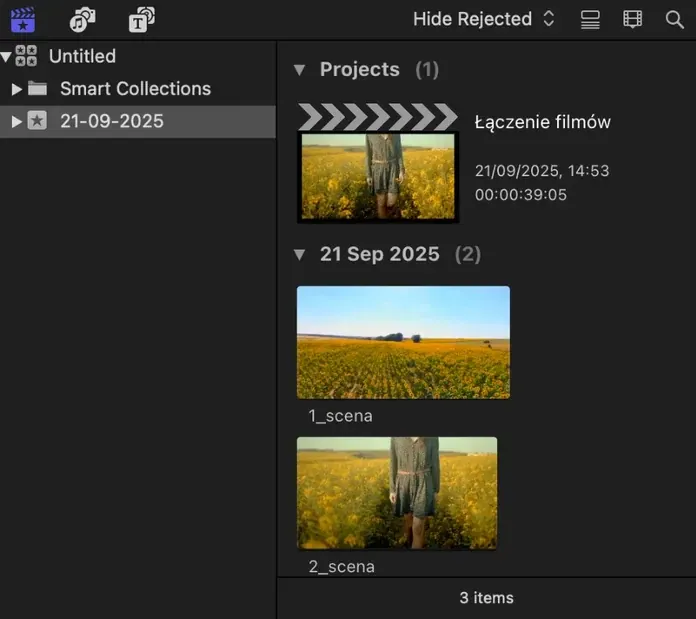The image size is (696, 619).
Task: Click the Untitled library grid icon
Action: [26, 56]
